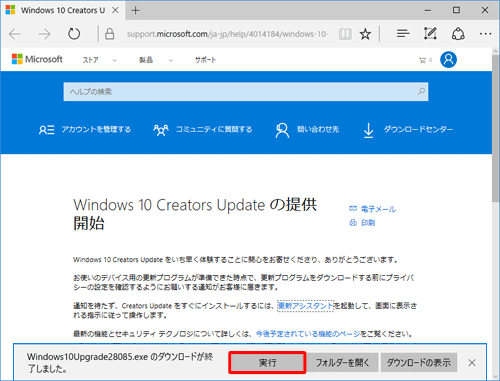Click the manage account person icon
Screen dimensions: 500x381
point(46,130)
